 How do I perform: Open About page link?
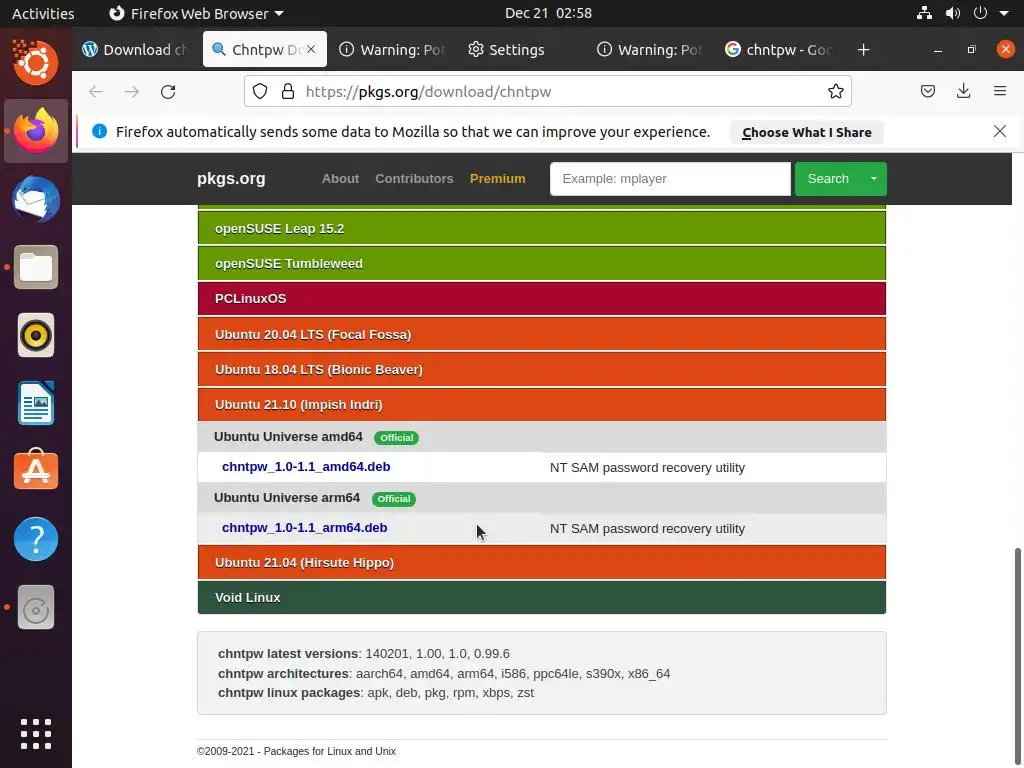coord(340,178)
